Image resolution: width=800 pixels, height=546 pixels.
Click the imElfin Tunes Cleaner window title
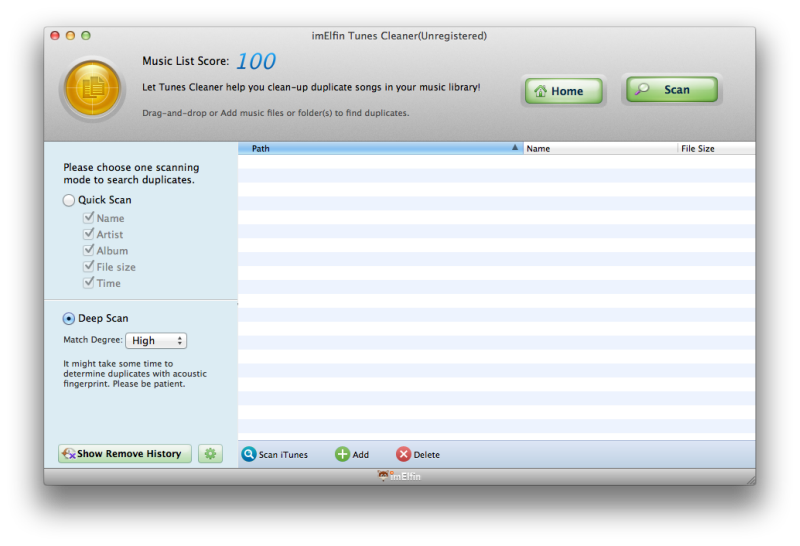pyautogui.click(x=399, y=36)
